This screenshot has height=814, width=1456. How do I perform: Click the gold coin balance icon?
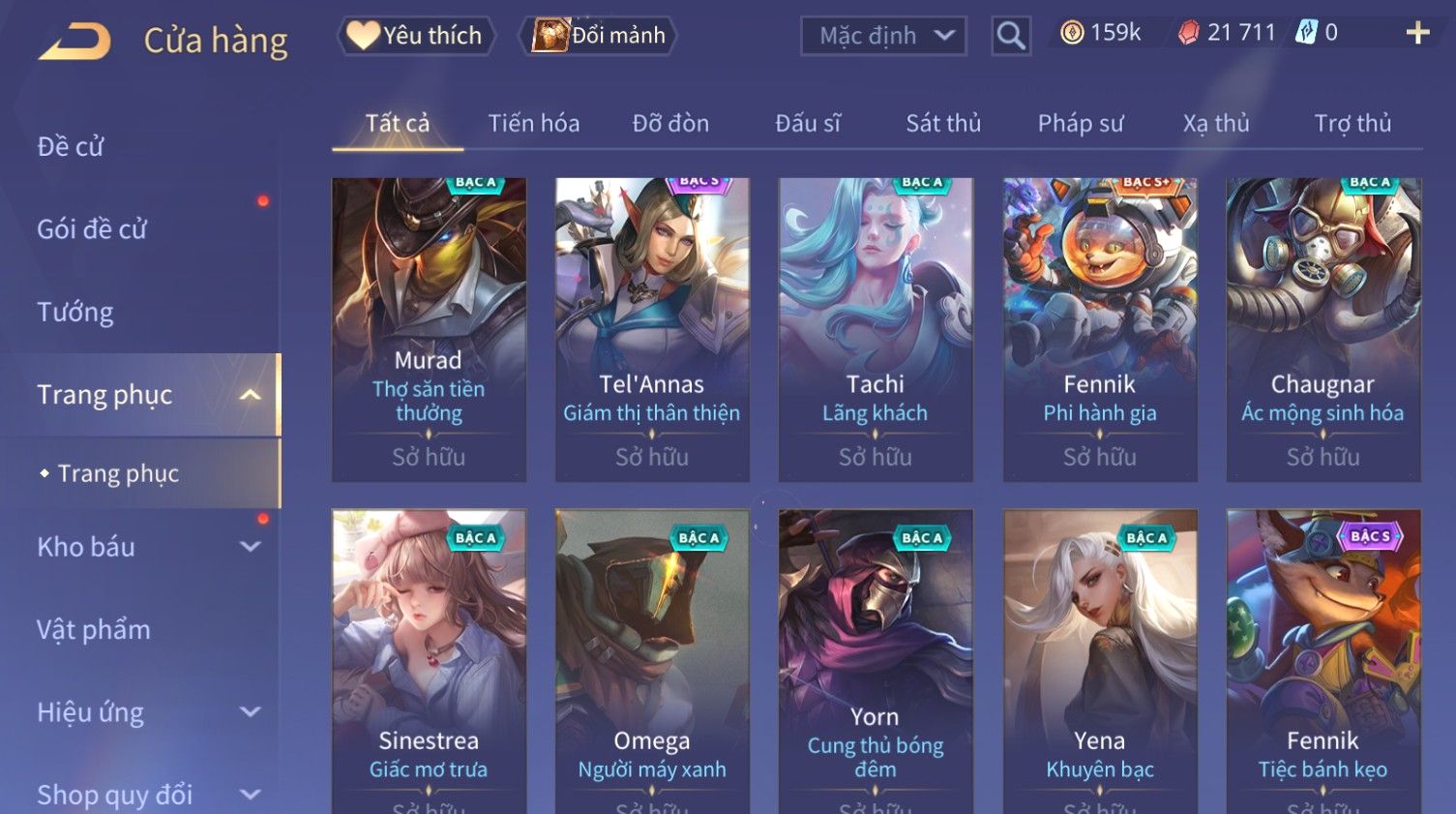(1072, 33)
